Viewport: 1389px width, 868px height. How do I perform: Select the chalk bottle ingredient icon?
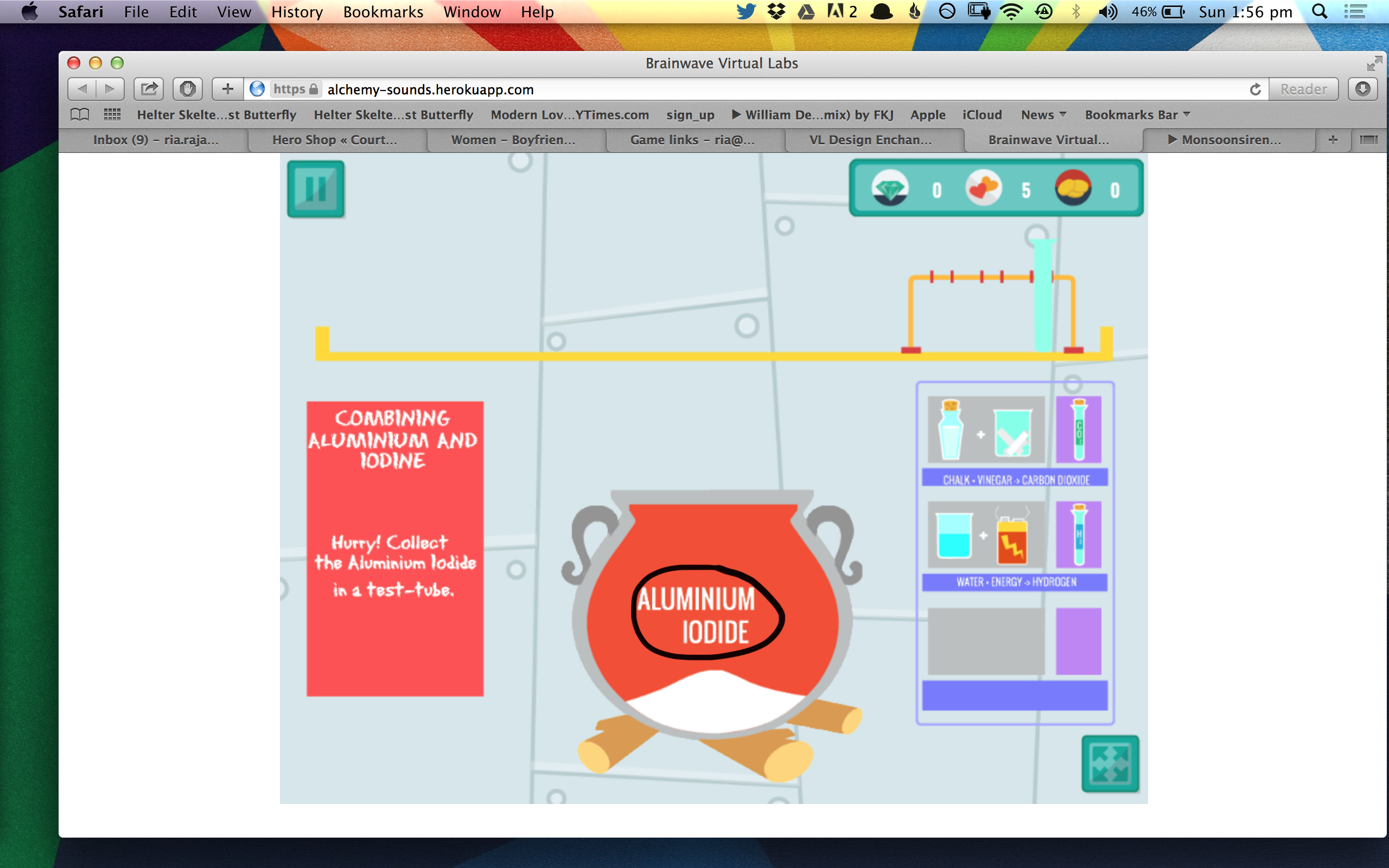[951, 430]
